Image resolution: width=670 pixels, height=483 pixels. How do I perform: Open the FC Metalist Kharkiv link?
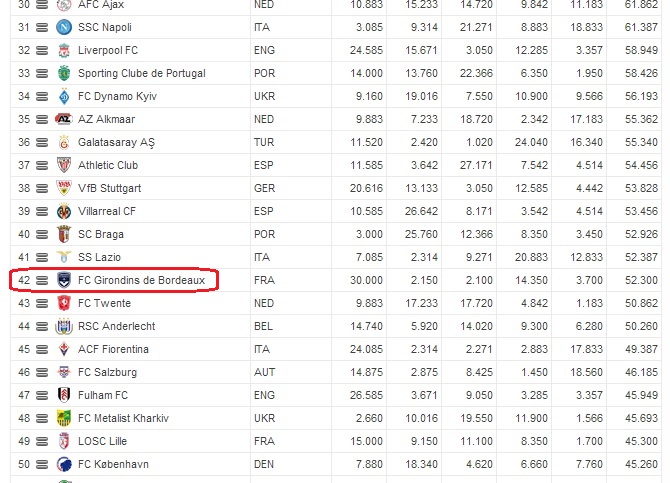pyautogui.click(x=123, y=418)
